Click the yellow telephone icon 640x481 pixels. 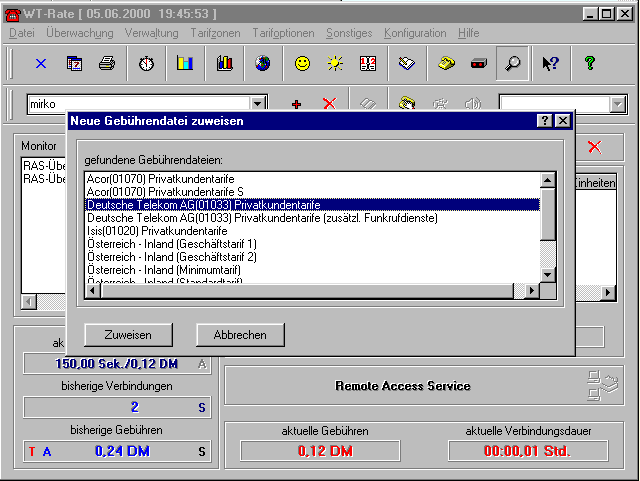446,63
